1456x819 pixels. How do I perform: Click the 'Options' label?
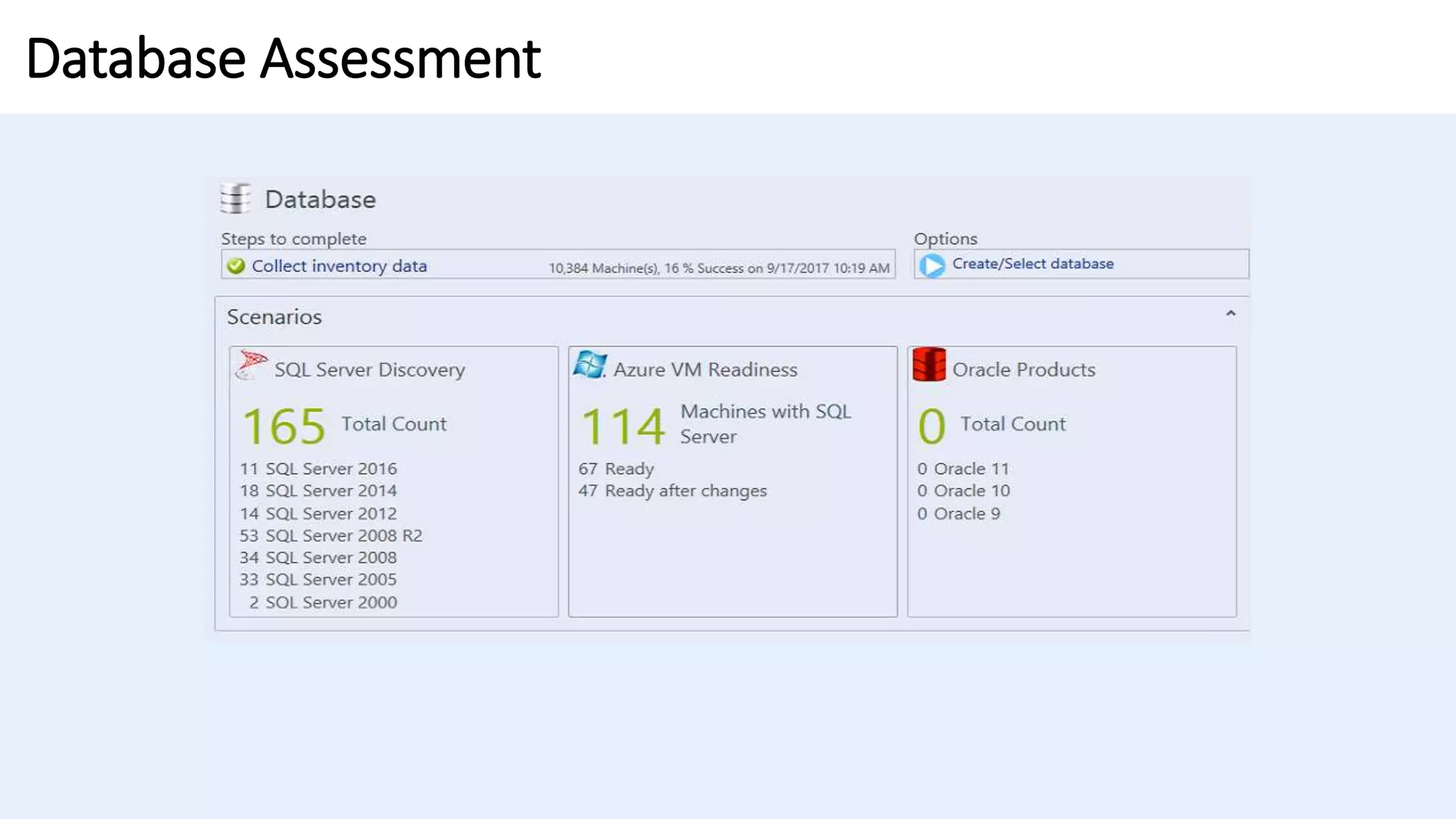point(946,239)
